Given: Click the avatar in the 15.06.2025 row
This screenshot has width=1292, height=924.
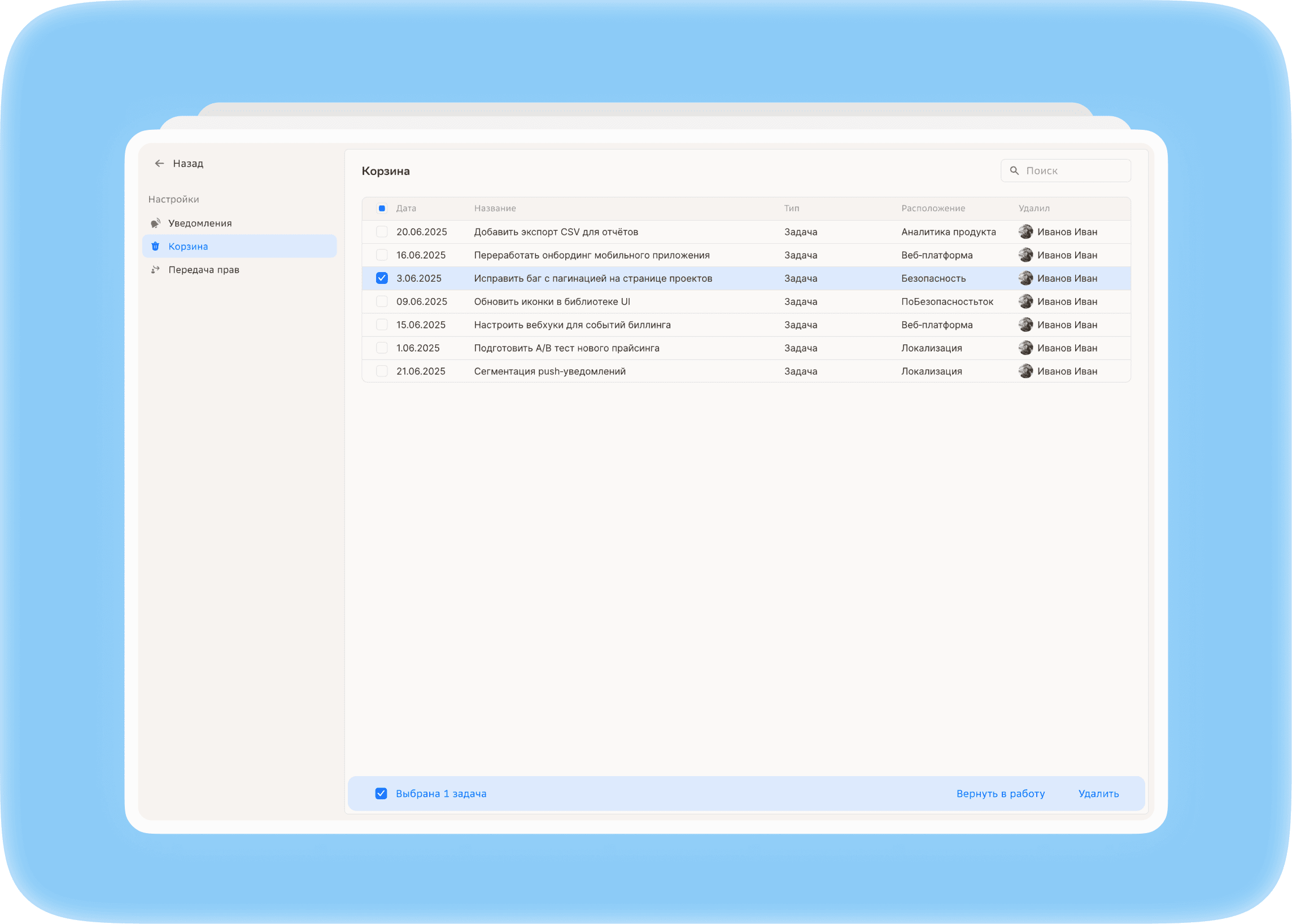Looking at the screenshot, I should (x=1025, y=325).
